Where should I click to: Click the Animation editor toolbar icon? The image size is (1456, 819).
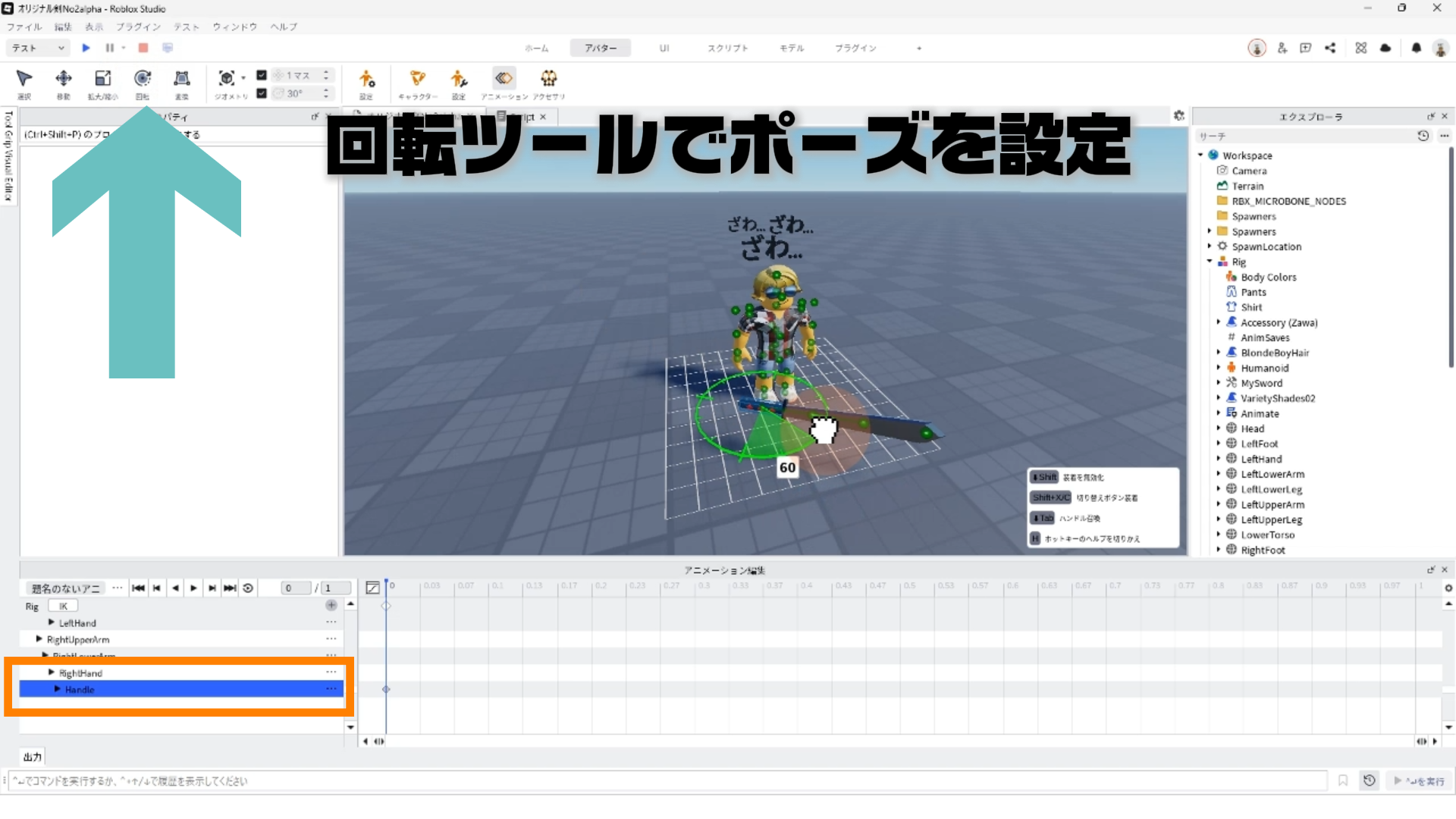pyautogui.click(x=504, y=79)
